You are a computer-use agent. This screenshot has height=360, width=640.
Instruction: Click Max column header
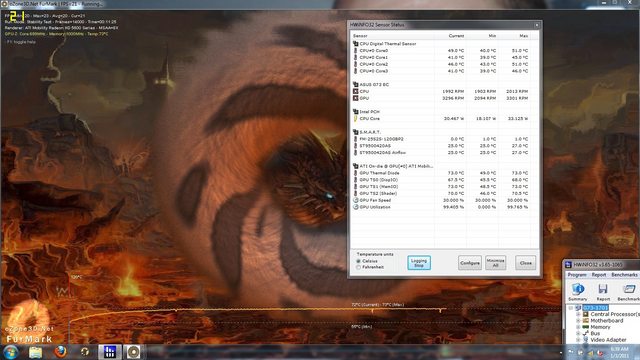[x=514, y=36]
